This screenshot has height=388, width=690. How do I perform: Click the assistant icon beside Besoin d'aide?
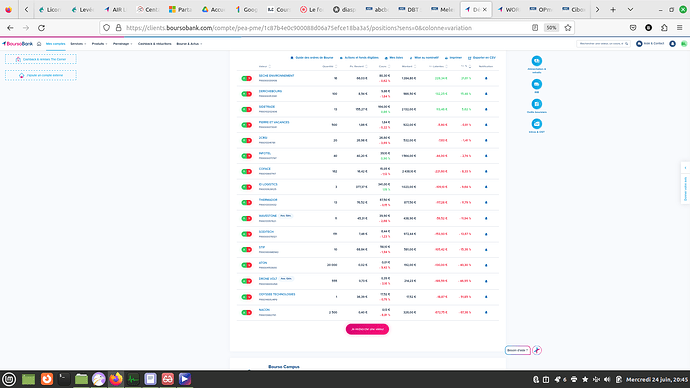tap(537, 350)
